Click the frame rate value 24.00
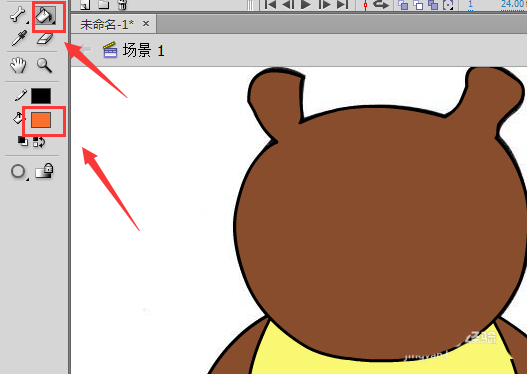This screenshot has height=374, width=527. (514, 4)
